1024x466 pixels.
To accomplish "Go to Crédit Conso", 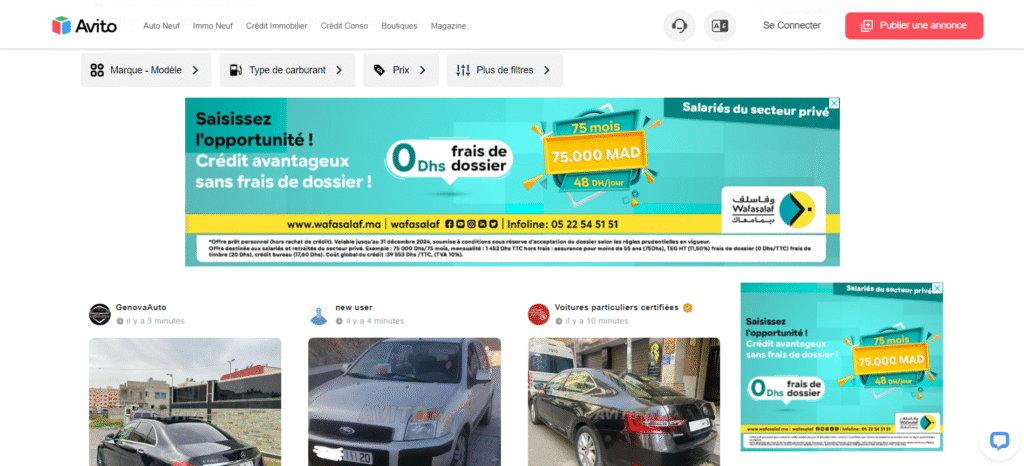I will coord(344,26).
